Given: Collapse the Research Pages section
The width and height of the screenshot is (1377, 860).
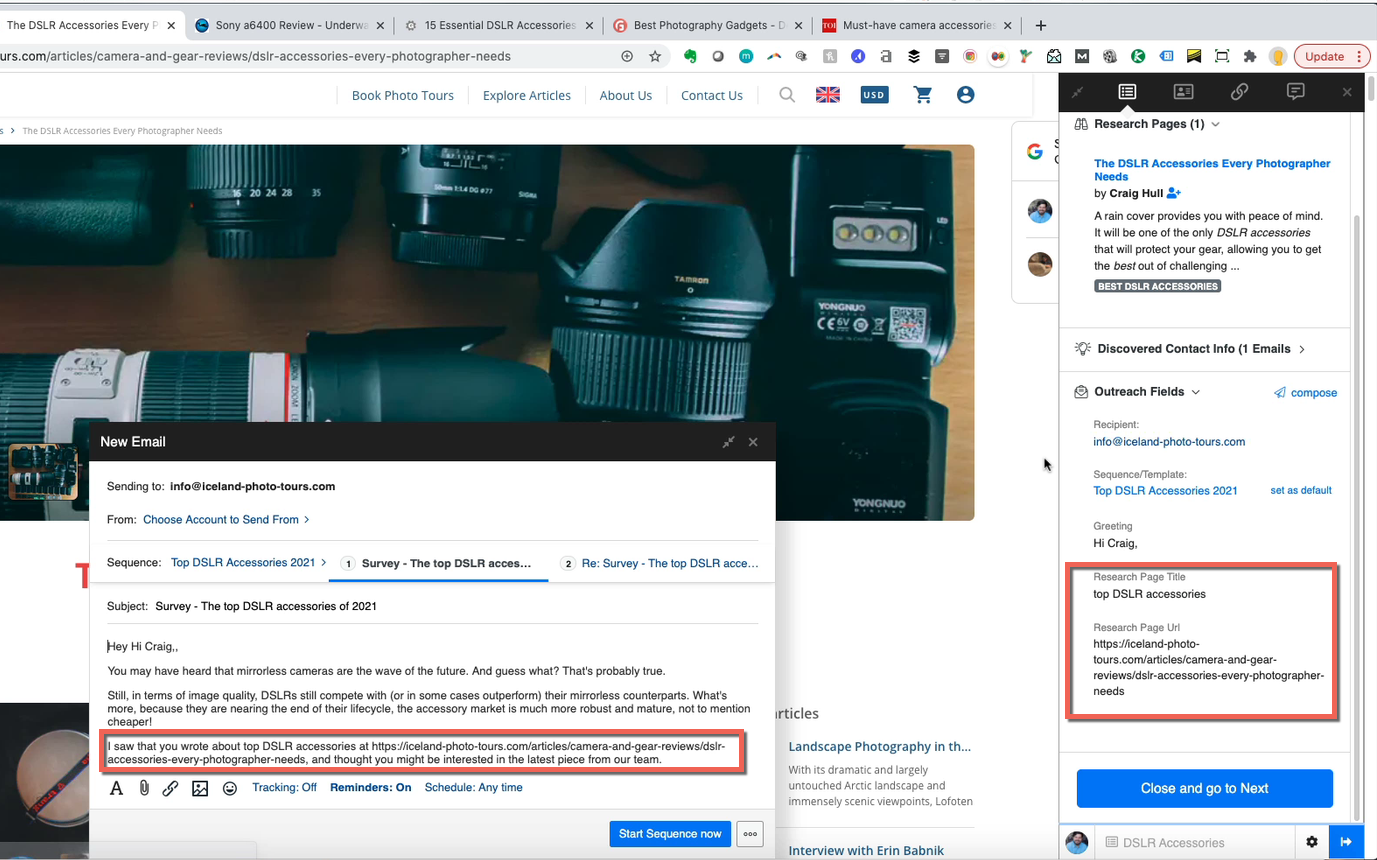Looking at the screenshot, I should (x=1215, y=124).
